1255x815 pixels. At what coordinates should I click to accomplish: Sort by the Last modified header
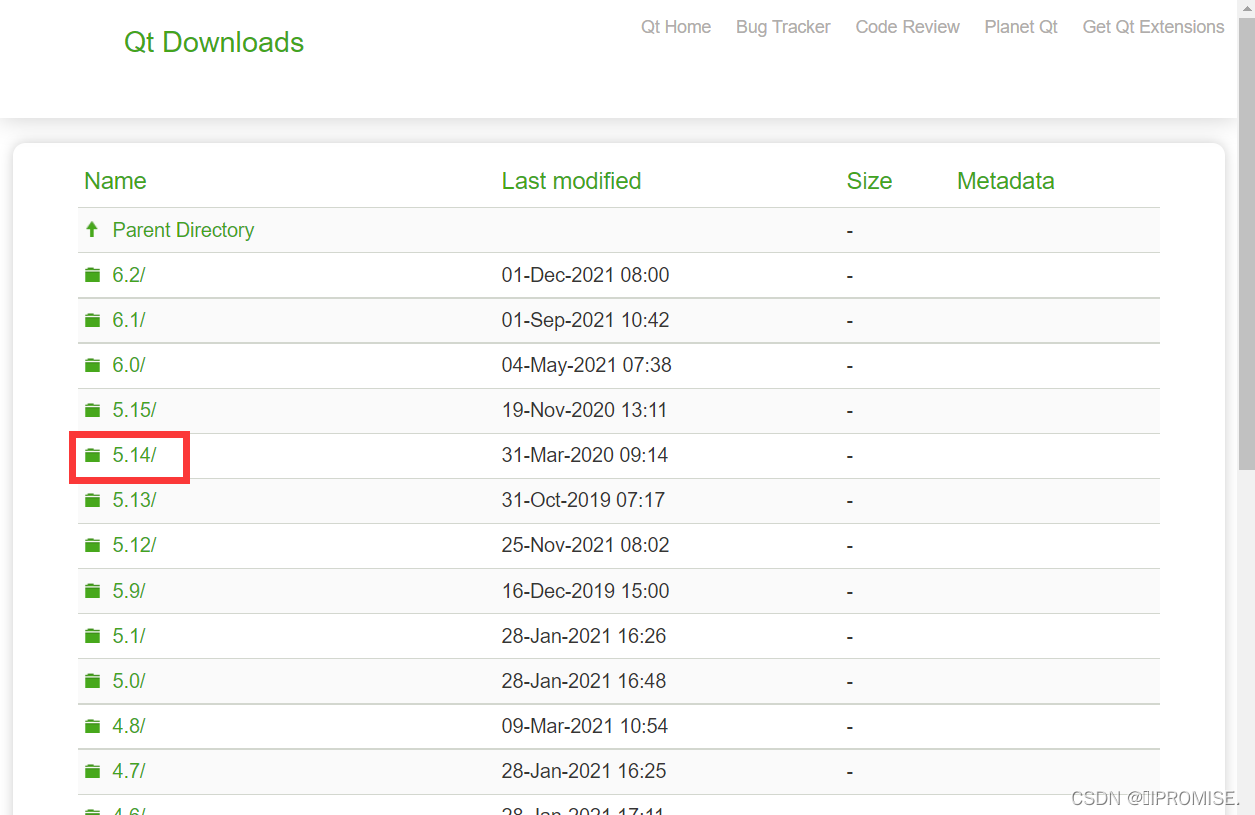[x=571, y=181]
